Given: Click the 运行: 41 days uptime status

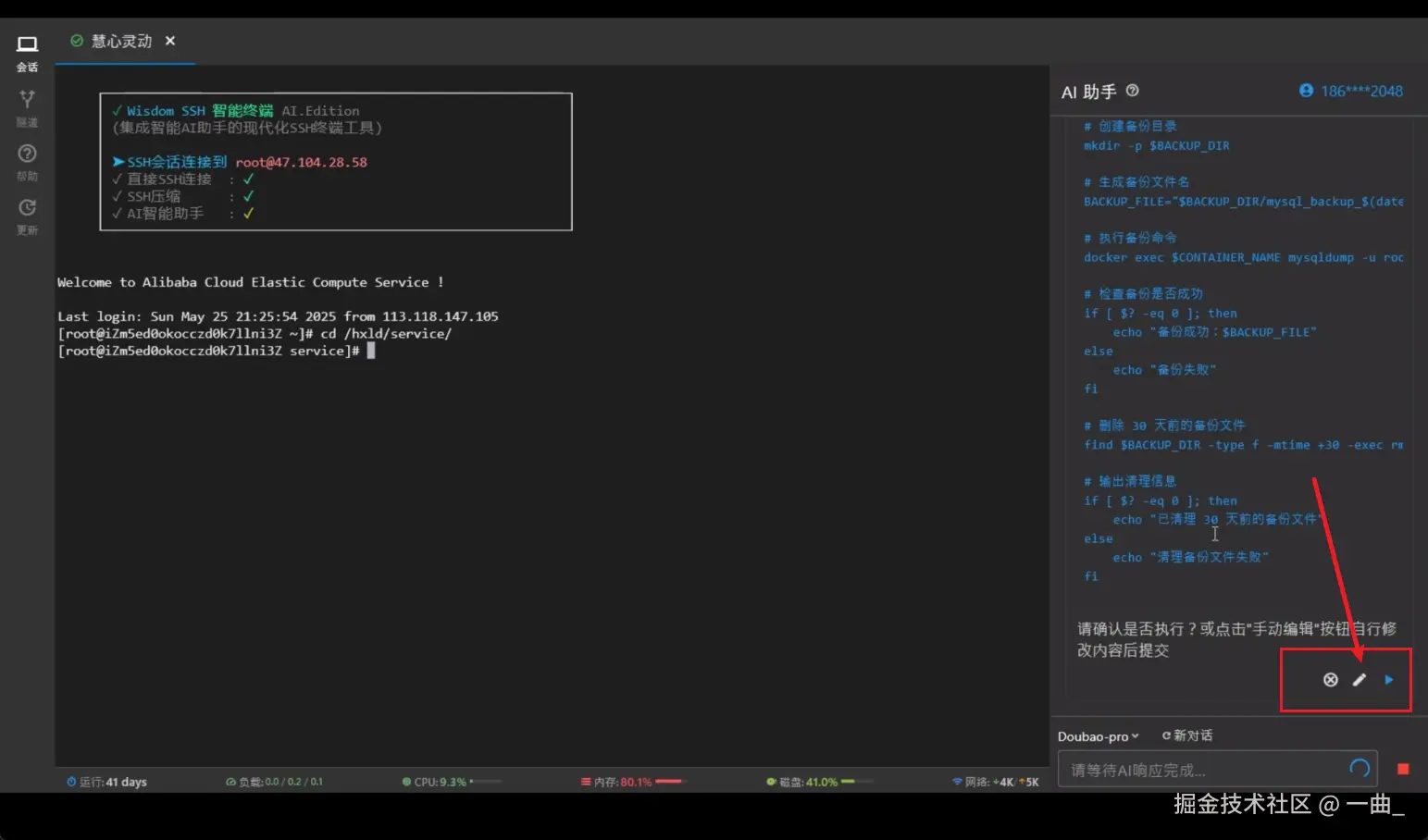Looking at the screenshot, I should point(106,782).
